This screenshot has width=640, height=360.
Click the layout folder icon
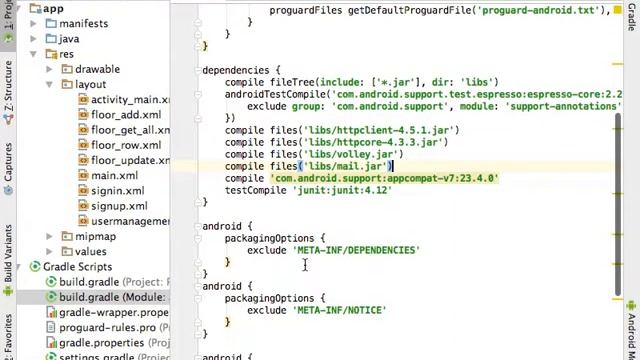coord(67,84)
